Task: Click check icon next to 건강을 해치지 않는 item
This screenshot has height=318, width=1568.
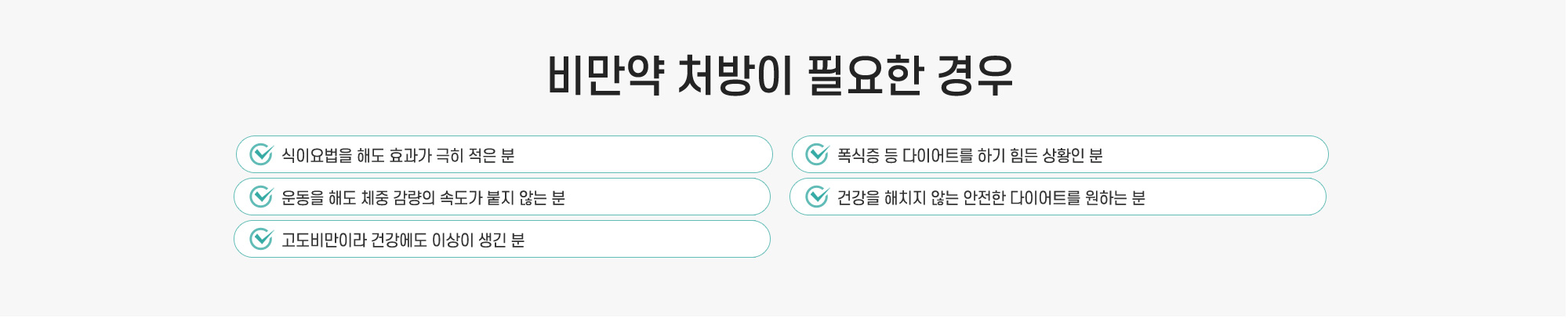Action: (x=817, y=197)
